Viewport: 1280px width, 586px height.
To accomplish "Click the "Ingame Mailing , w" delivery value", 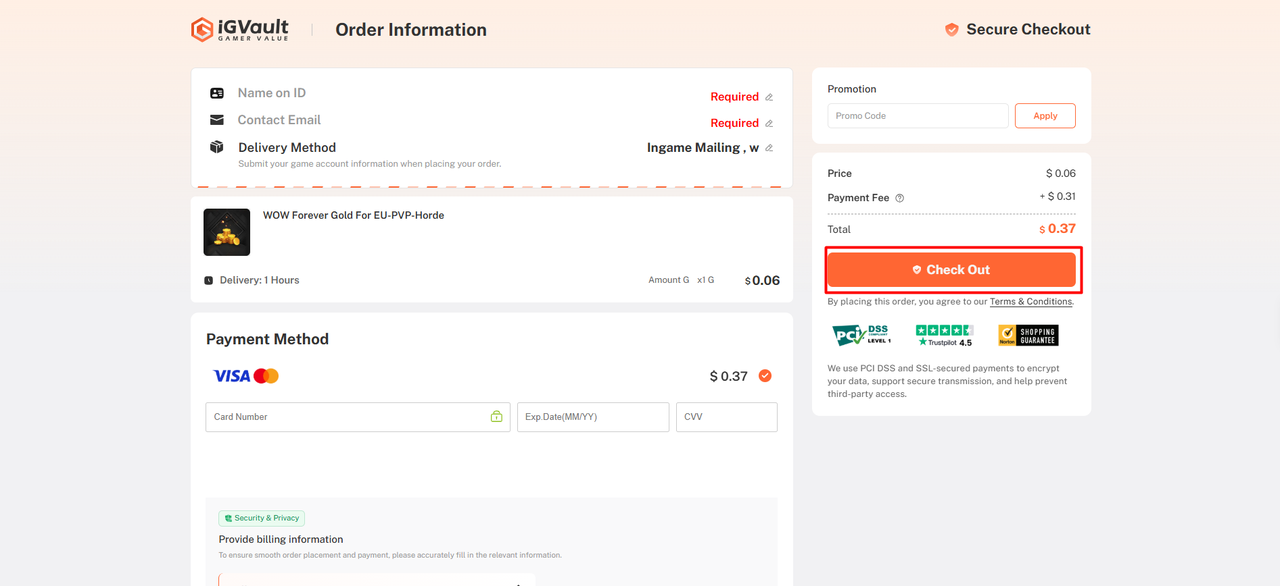I will [x=703, y=148].
